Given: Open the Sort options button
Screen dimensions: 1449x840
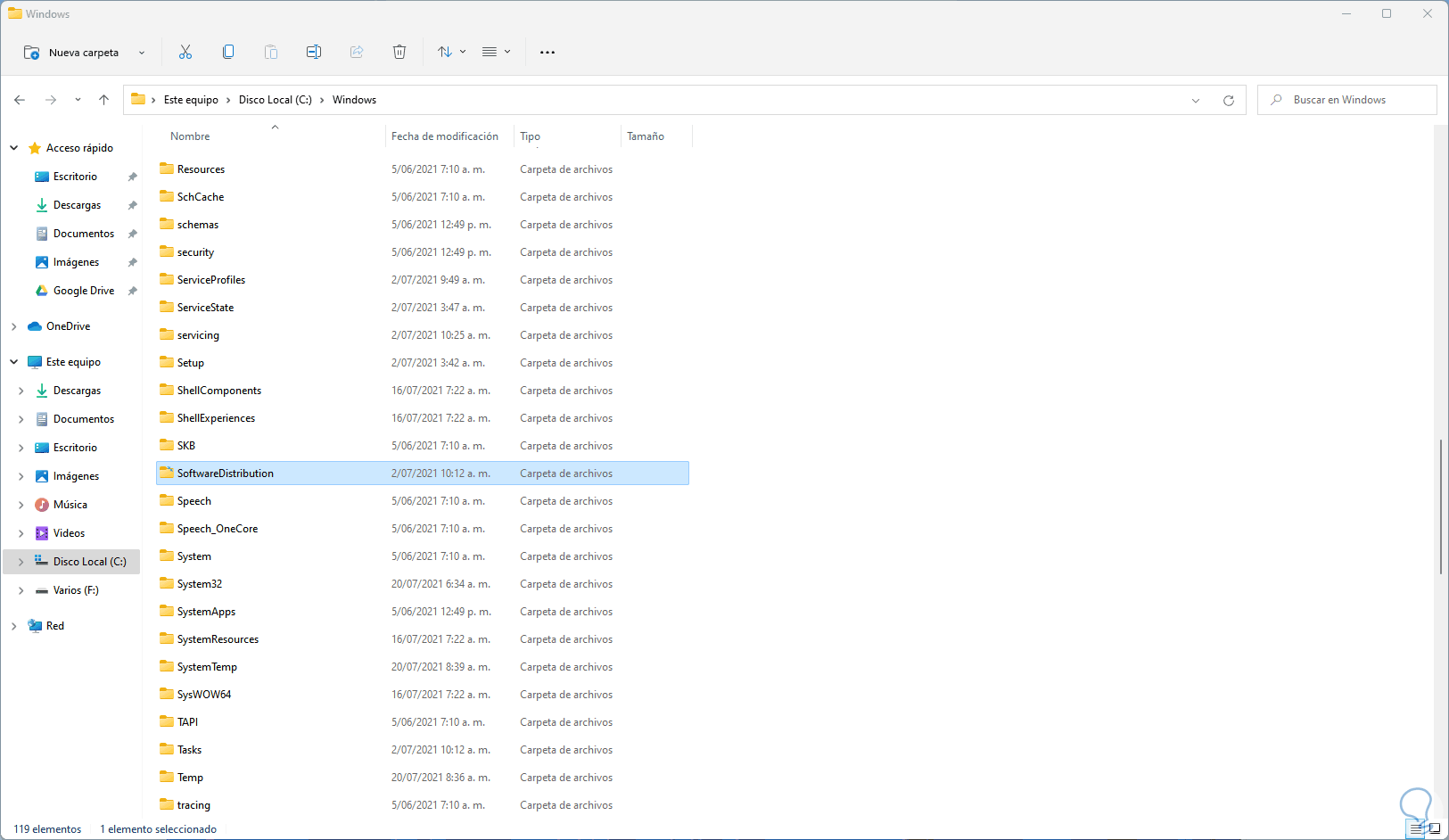Looking at the screenshot, I should [x=451, y=53].
